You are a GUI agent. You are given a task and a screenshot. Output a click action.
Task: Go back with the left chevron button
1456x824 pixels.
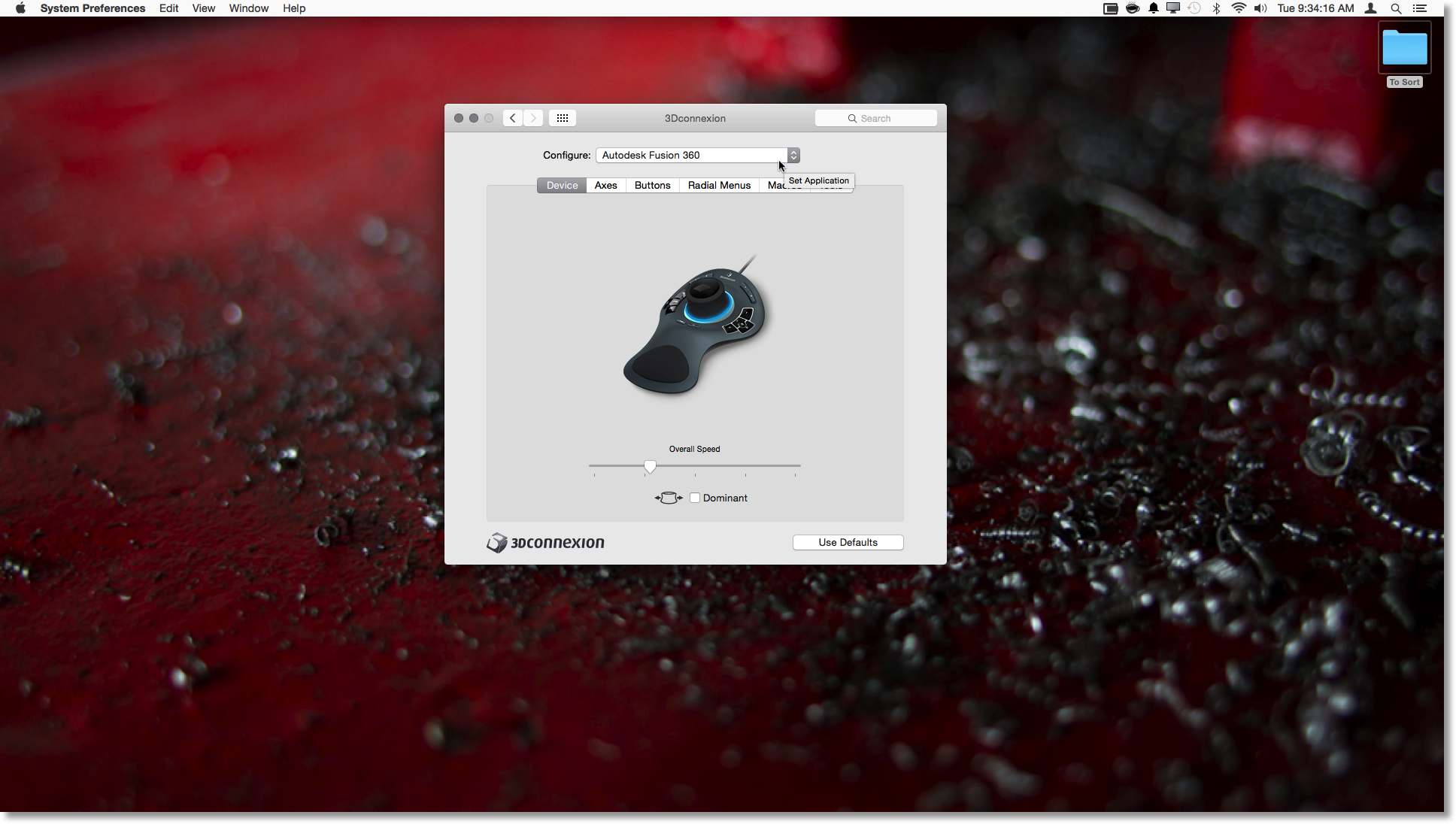pos(513,118)
